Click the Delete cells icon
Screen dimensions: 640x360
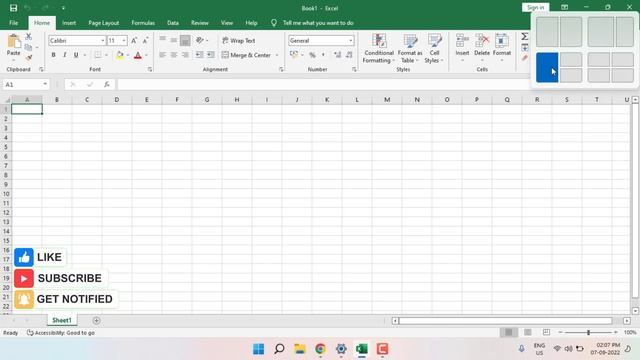[x=482, y=41]
